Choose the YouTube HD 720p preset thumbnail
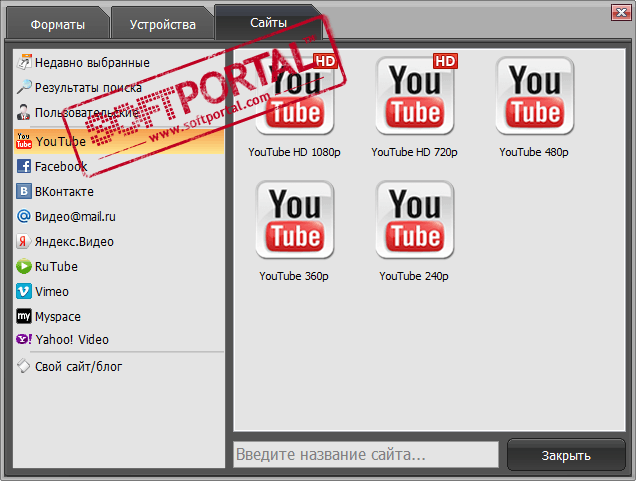This screenshot has width=636, height=481. point(415,95)
